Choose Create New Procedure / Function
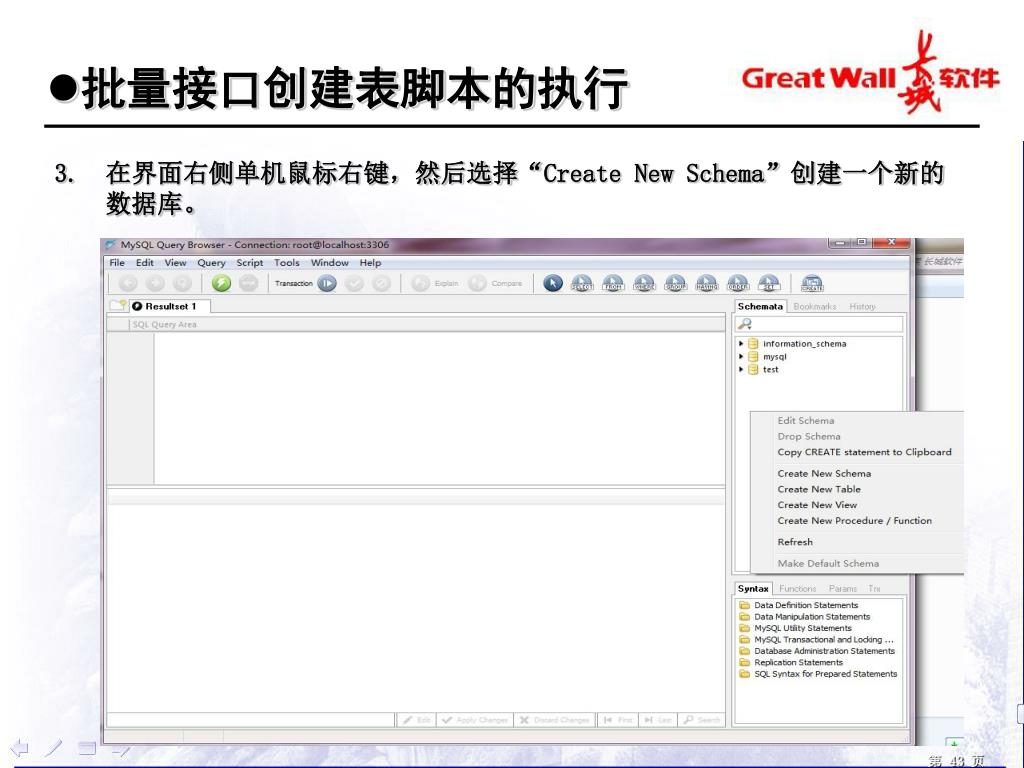 tap(857, 520)
